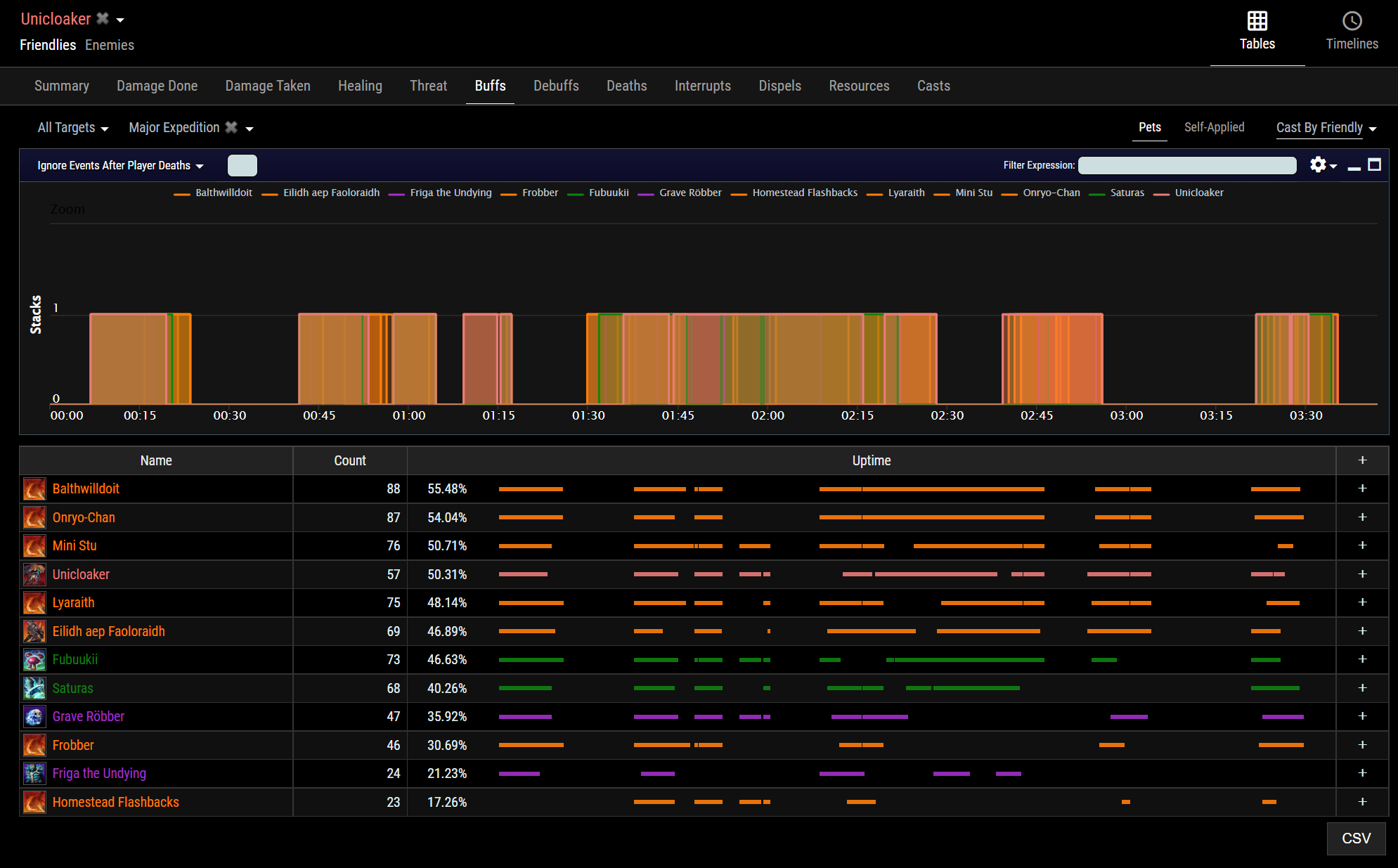Switch to the Debuffs tab
The height and width of the screenshot is (868, 1398).
pos(556,86)
